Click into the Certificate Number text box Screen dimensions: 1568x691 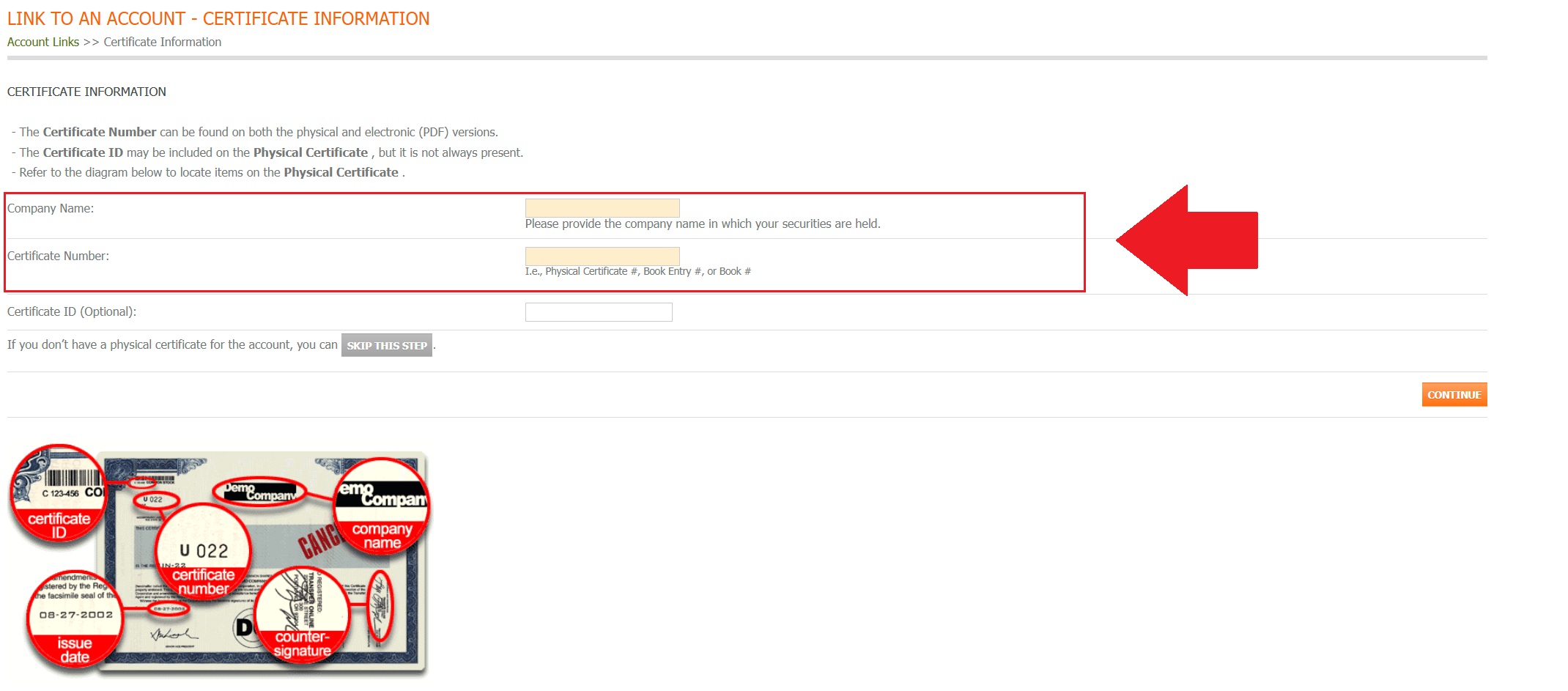pyautogui.click(x=602, y=256)
